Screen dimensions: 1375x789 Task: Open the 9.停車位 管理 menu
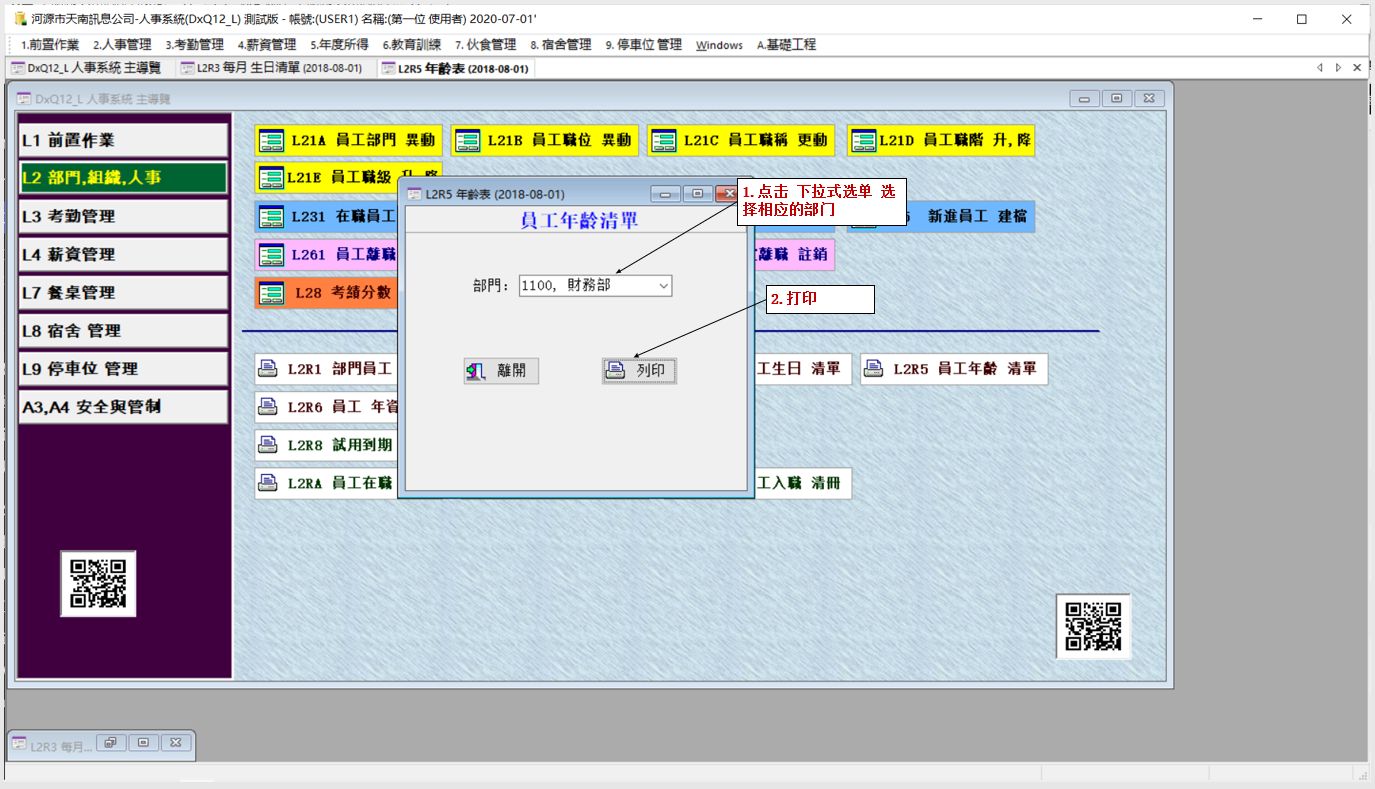click(643, 45)
